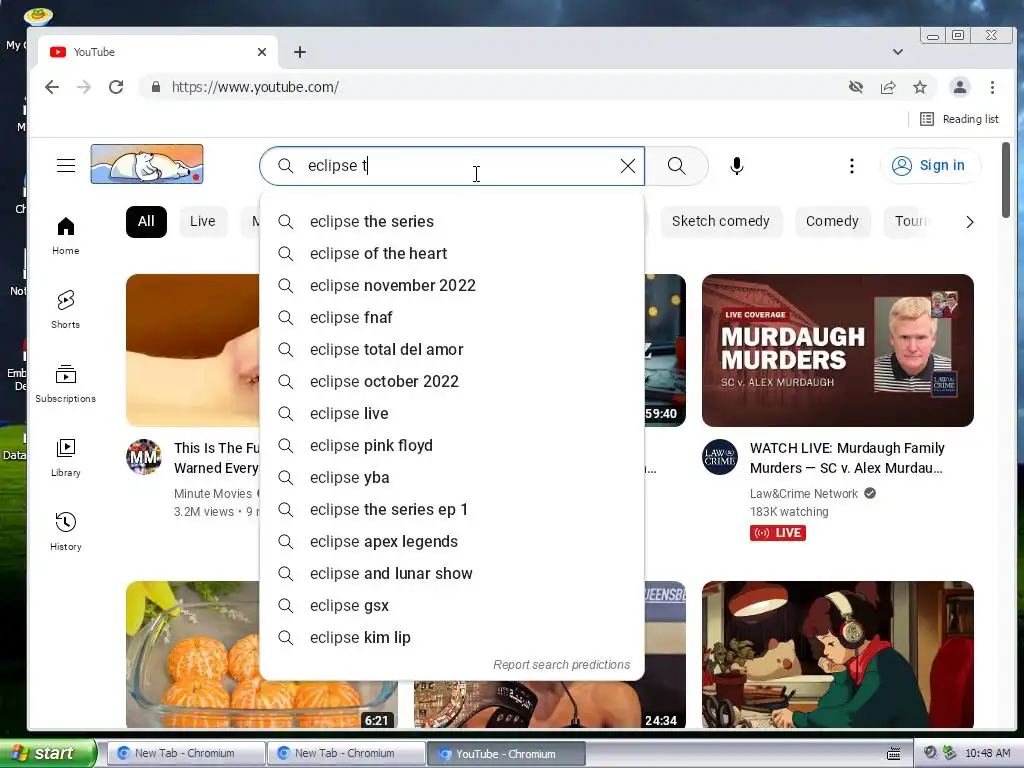
Task: Open the tab search dropdown chevron
Action: (898, 52)
